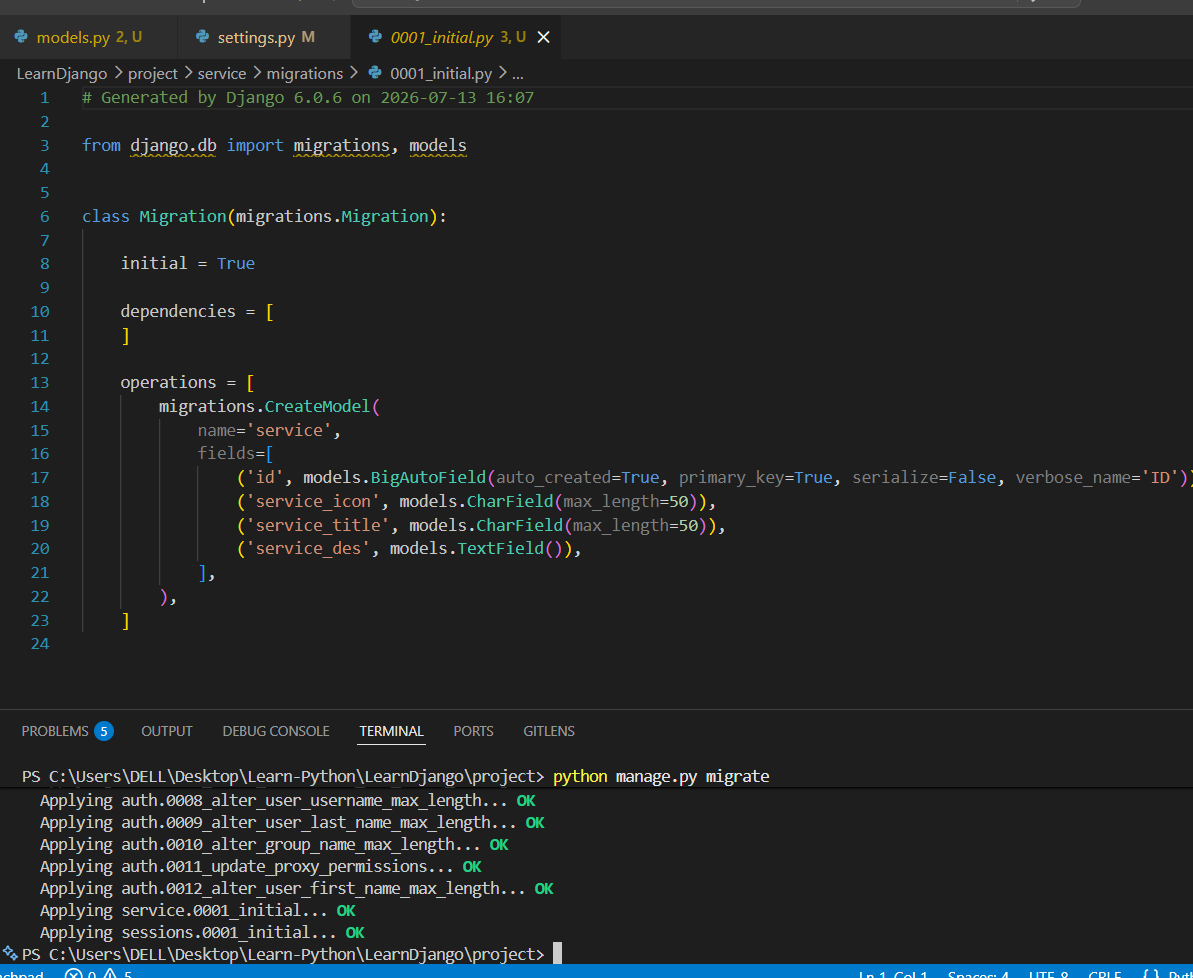Click the 'Generated by Django 6.0.6' comment
The height and width of the screenshot is (978, 1193).
307,97
